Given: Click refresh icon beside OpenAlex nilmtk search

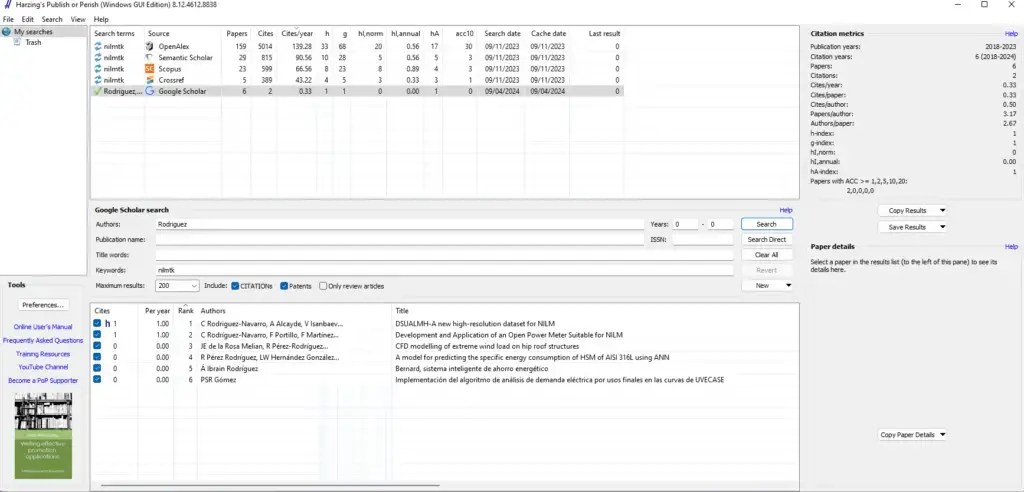Looking at the screenshot, I should [x=98, y=46].
